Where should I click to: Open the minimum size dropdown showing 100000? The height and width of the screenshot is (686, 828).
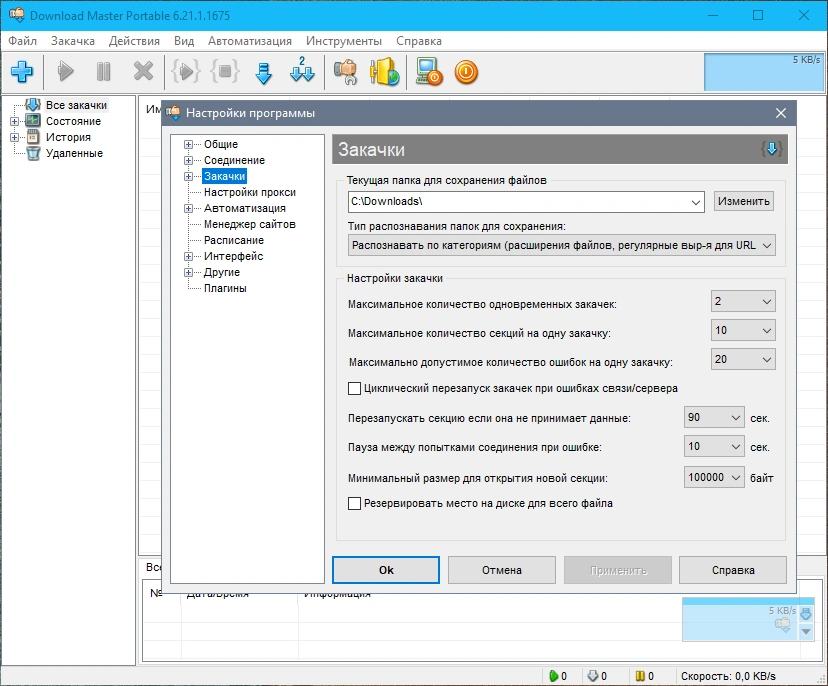[x=714, y=477]
